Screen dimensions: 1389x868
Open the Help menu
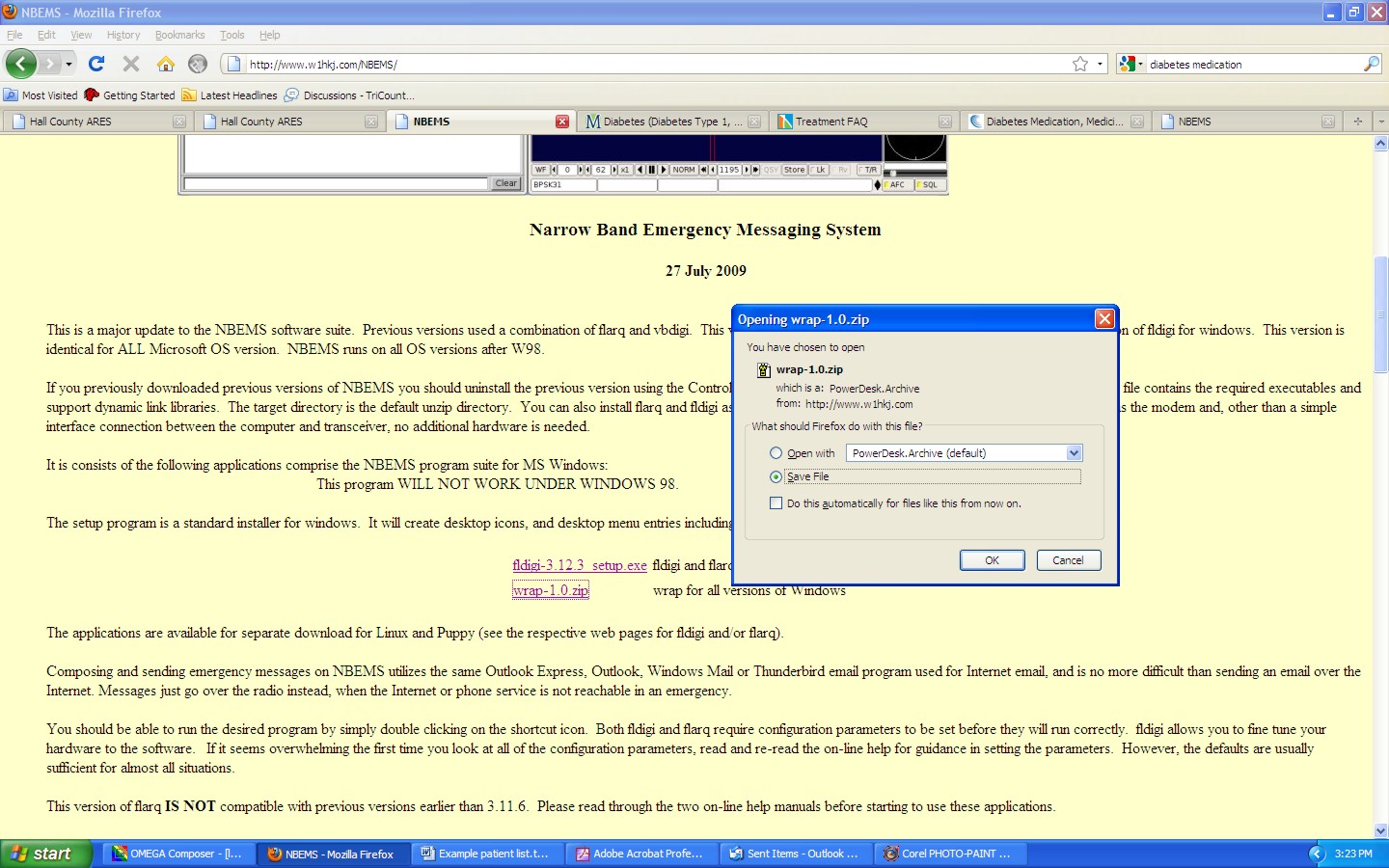(269, 35)
